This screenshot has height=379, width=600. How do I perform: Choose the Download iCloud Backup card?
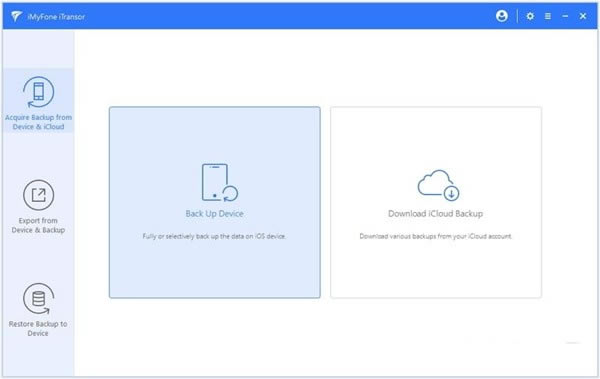click(436, 202)
